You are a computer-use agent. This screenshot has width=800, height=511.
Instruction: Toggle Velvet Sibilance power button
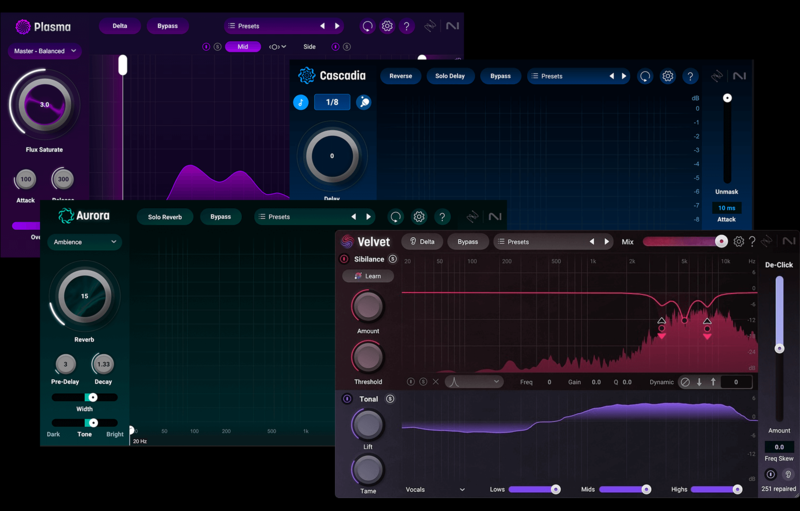point(344,259)
